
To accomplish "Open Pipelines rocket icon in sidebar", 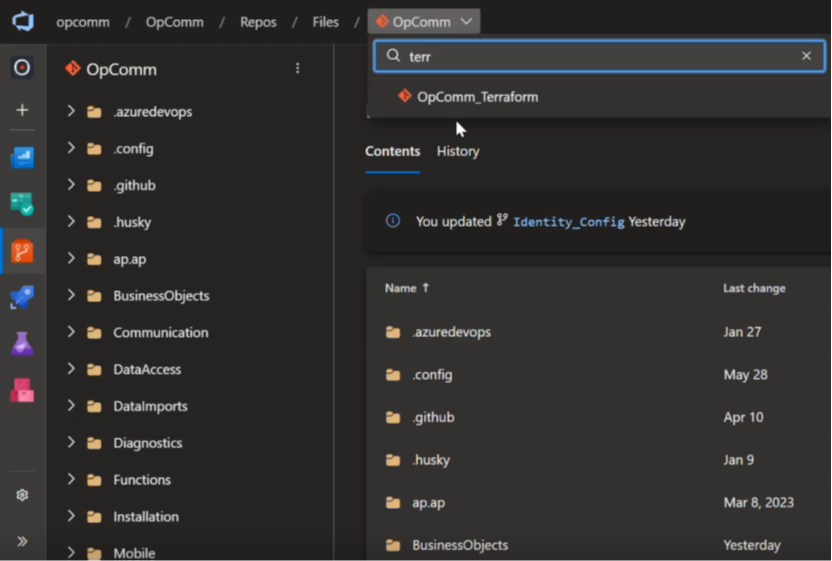I will coord(22,298).
